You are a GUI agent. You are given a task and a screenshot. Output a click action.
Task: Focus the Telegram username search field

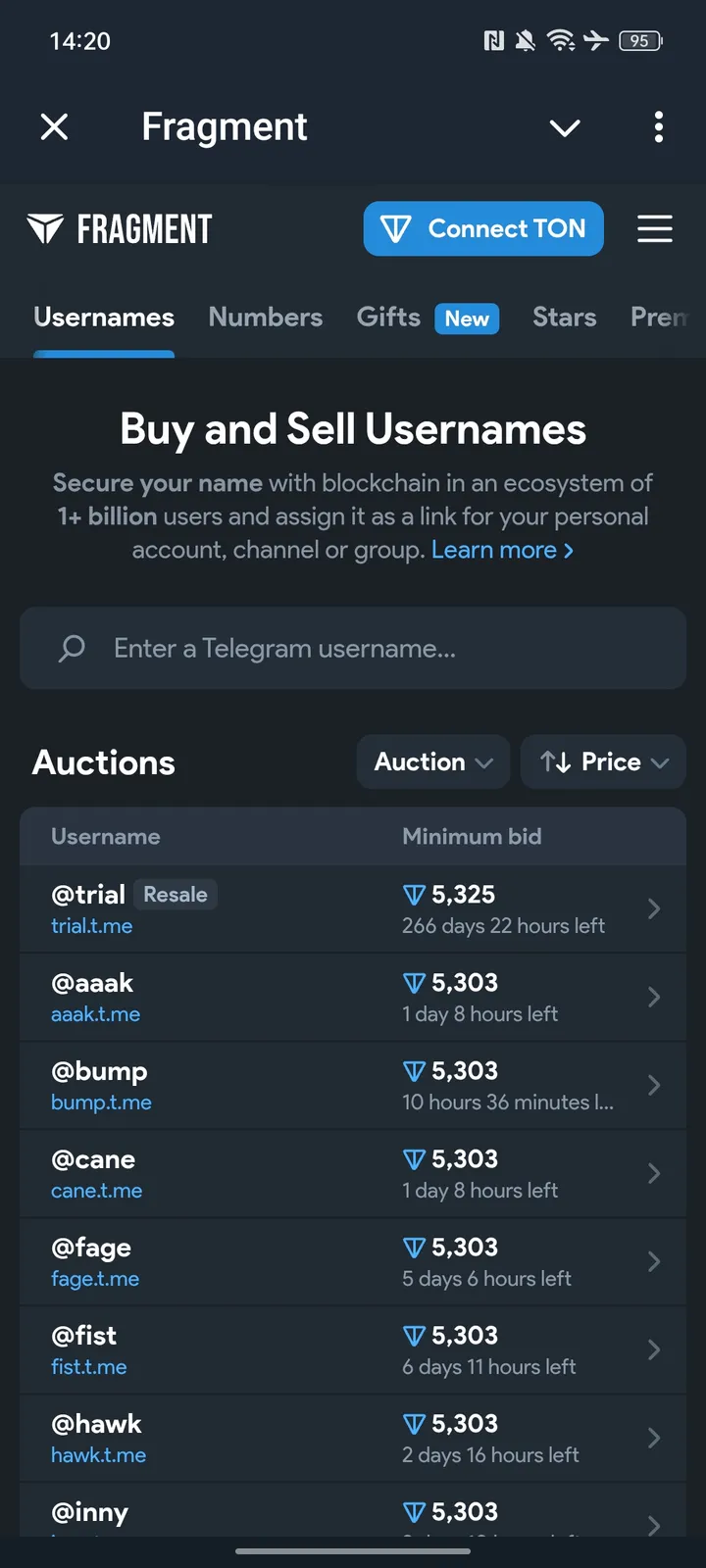point(373,648)
